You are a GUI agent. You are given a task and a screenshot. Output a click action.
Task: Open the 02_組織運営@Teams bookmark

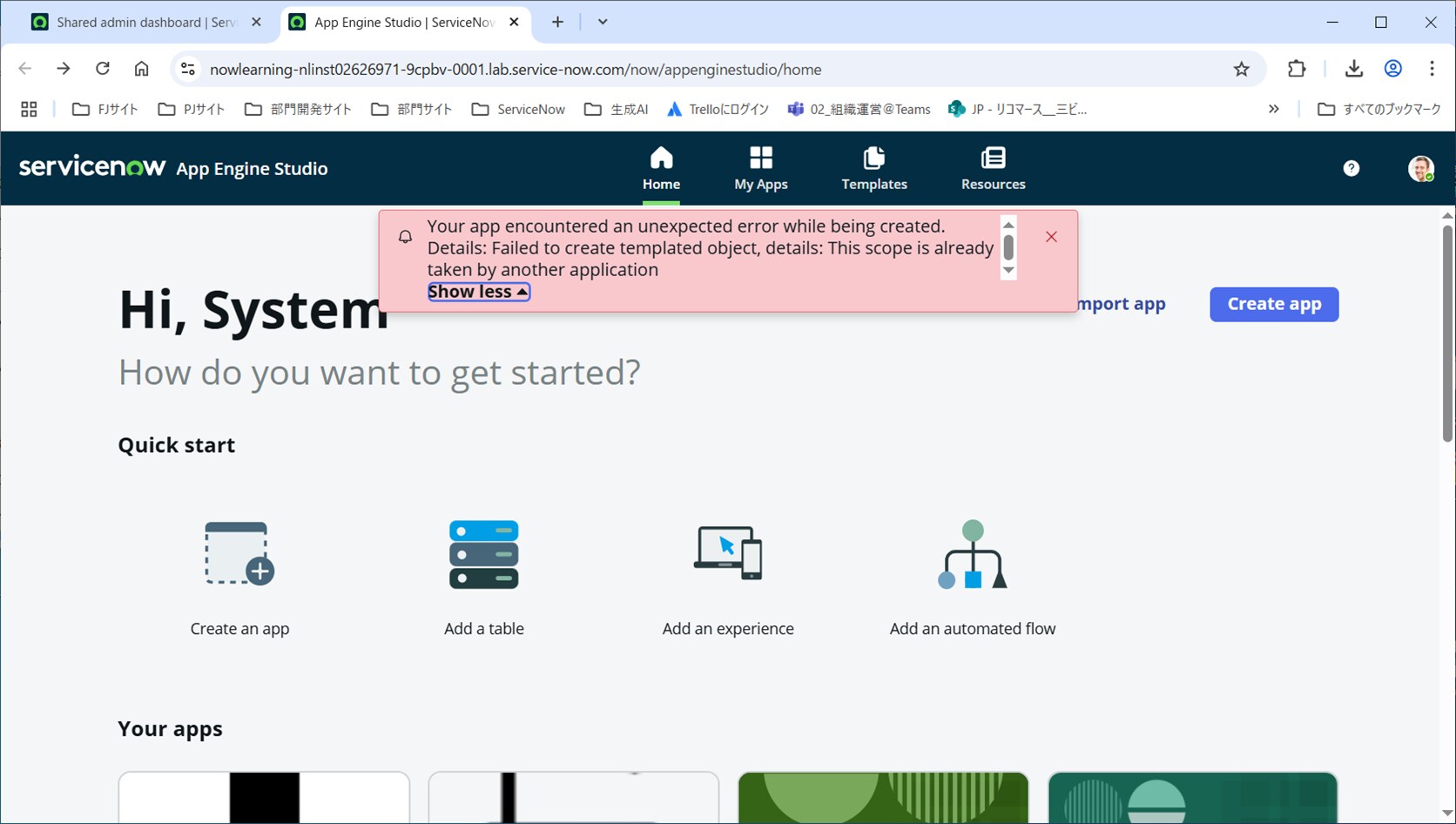[859, 109]
